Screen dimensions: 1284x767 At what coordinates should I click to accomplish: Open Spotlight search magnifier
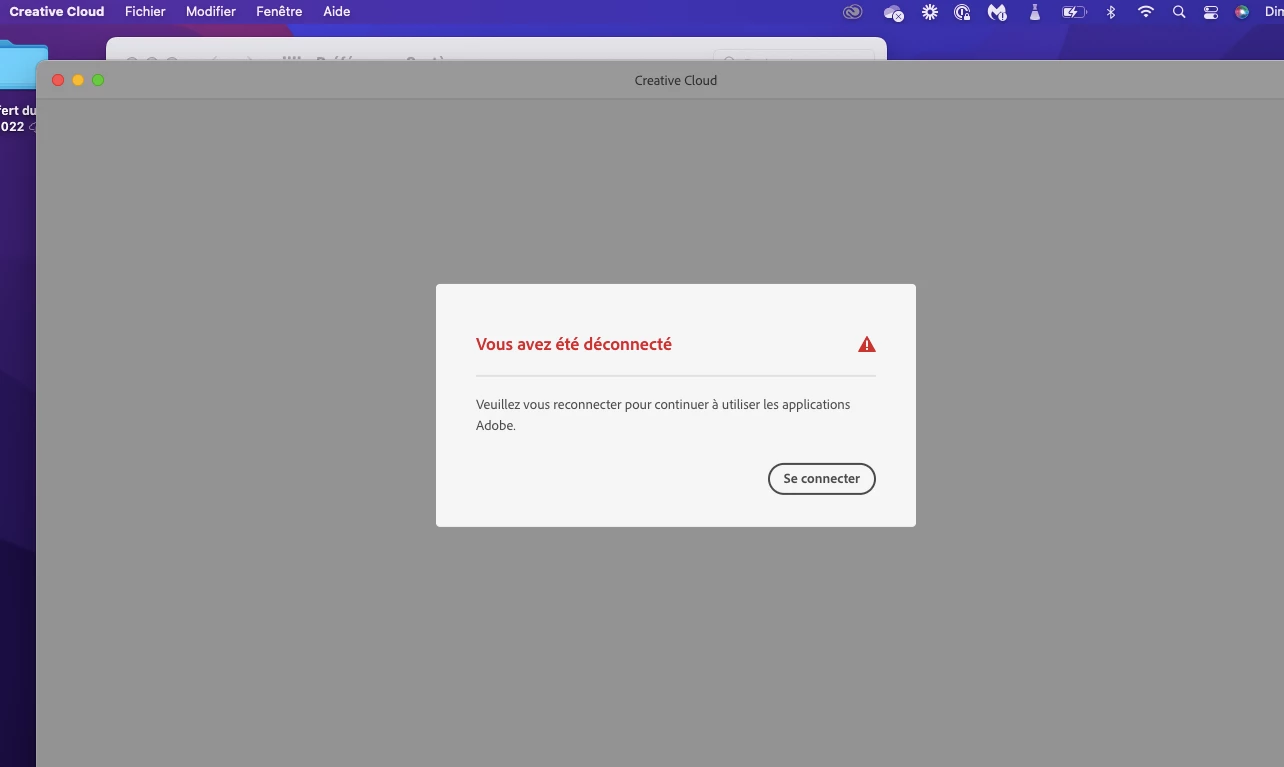point(1179,12)
